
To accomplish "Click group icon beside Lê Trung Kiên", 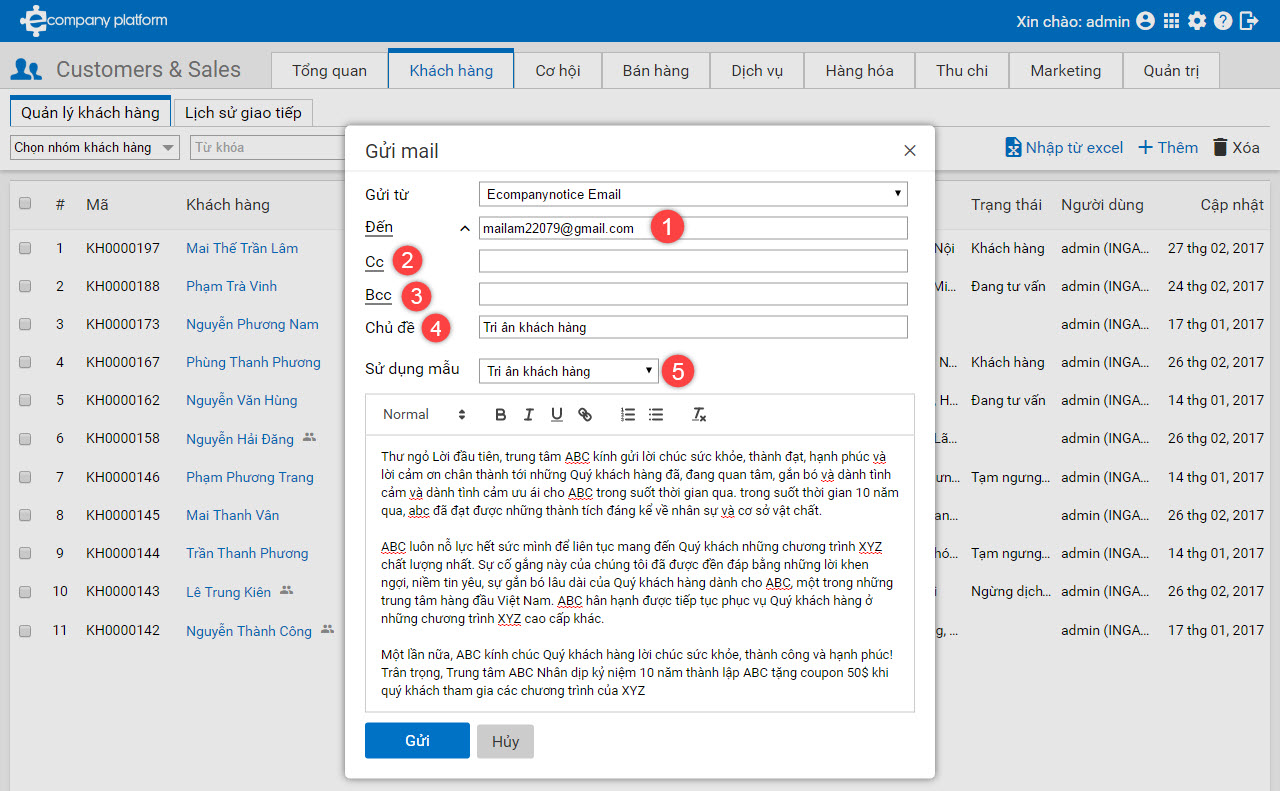I will [x=286, y=590].
